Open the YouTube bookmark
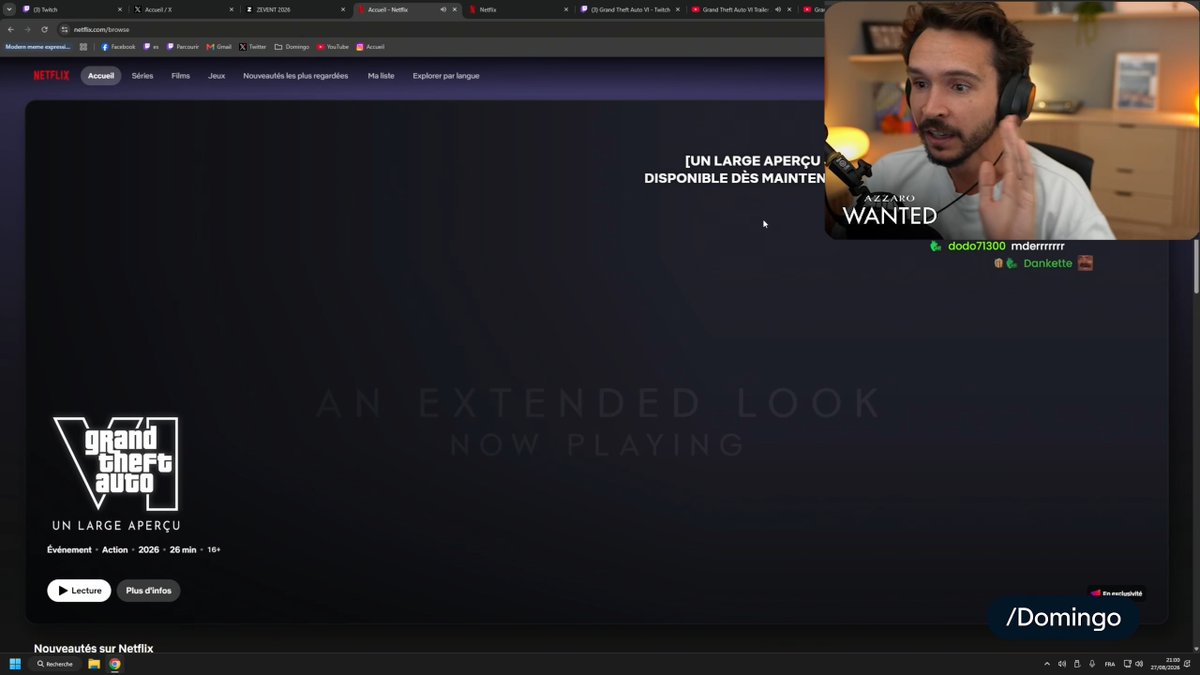 click(333, 47)
